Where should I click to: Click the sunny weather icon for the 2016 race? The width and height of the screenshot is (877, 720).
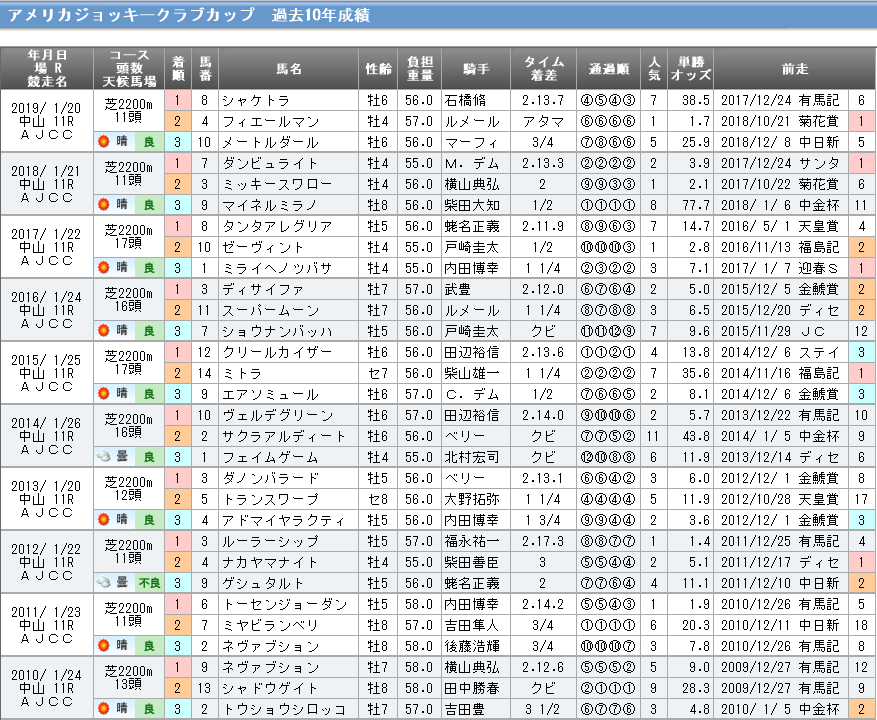[103, 330]
